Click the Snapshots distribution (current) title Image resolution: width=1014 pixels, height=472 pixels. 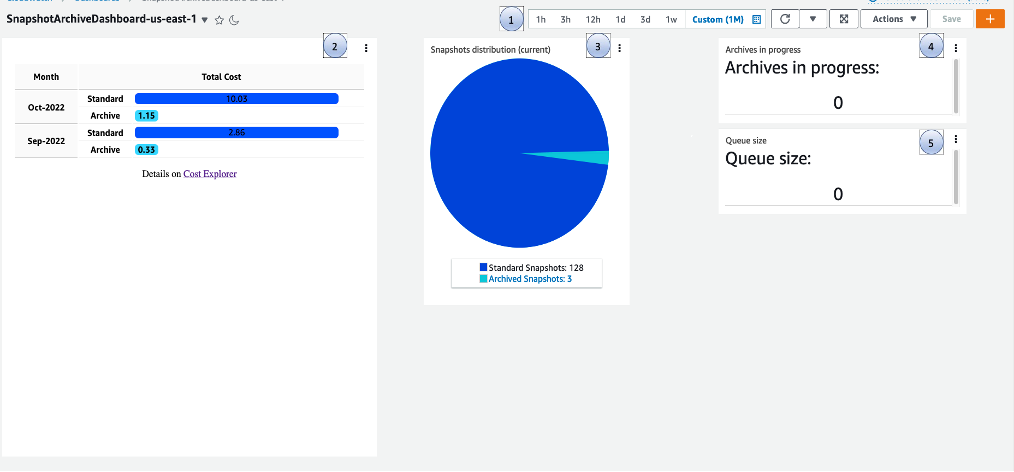[x=491, y=49]
